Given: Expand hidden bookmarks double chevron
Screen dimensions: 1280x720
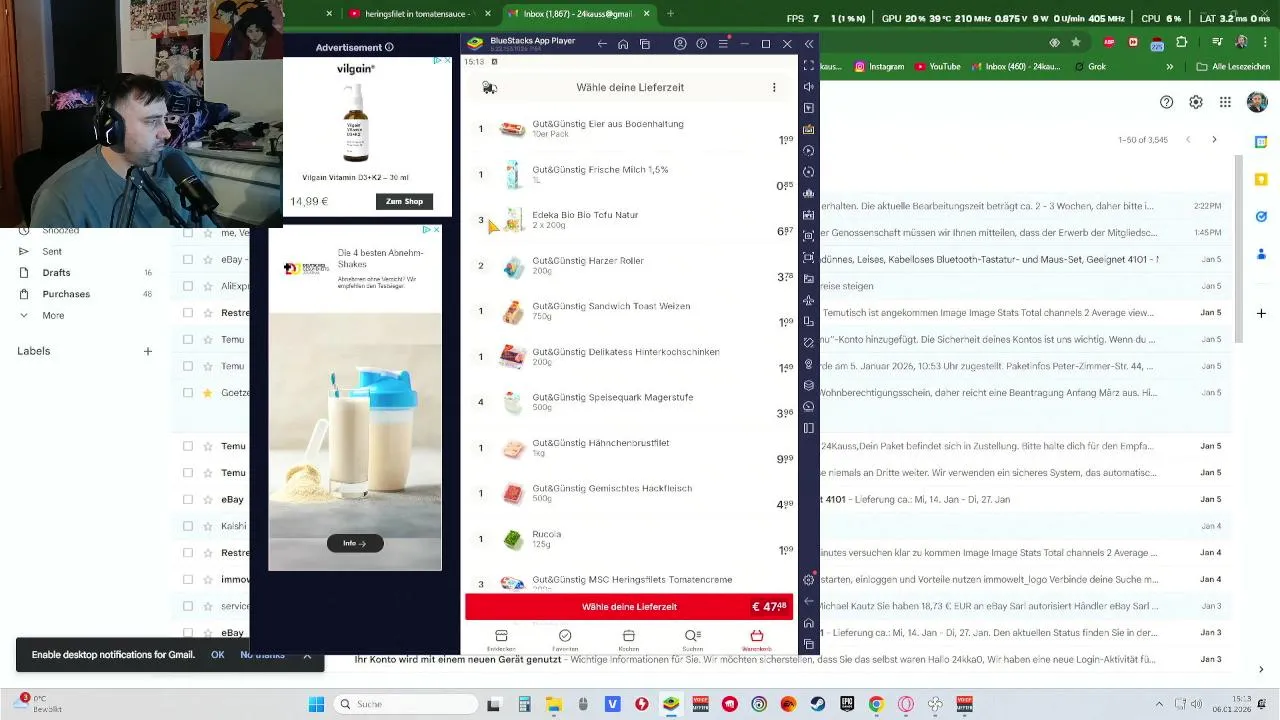Looking at the screenshot, I should [x=1170, y=67].
